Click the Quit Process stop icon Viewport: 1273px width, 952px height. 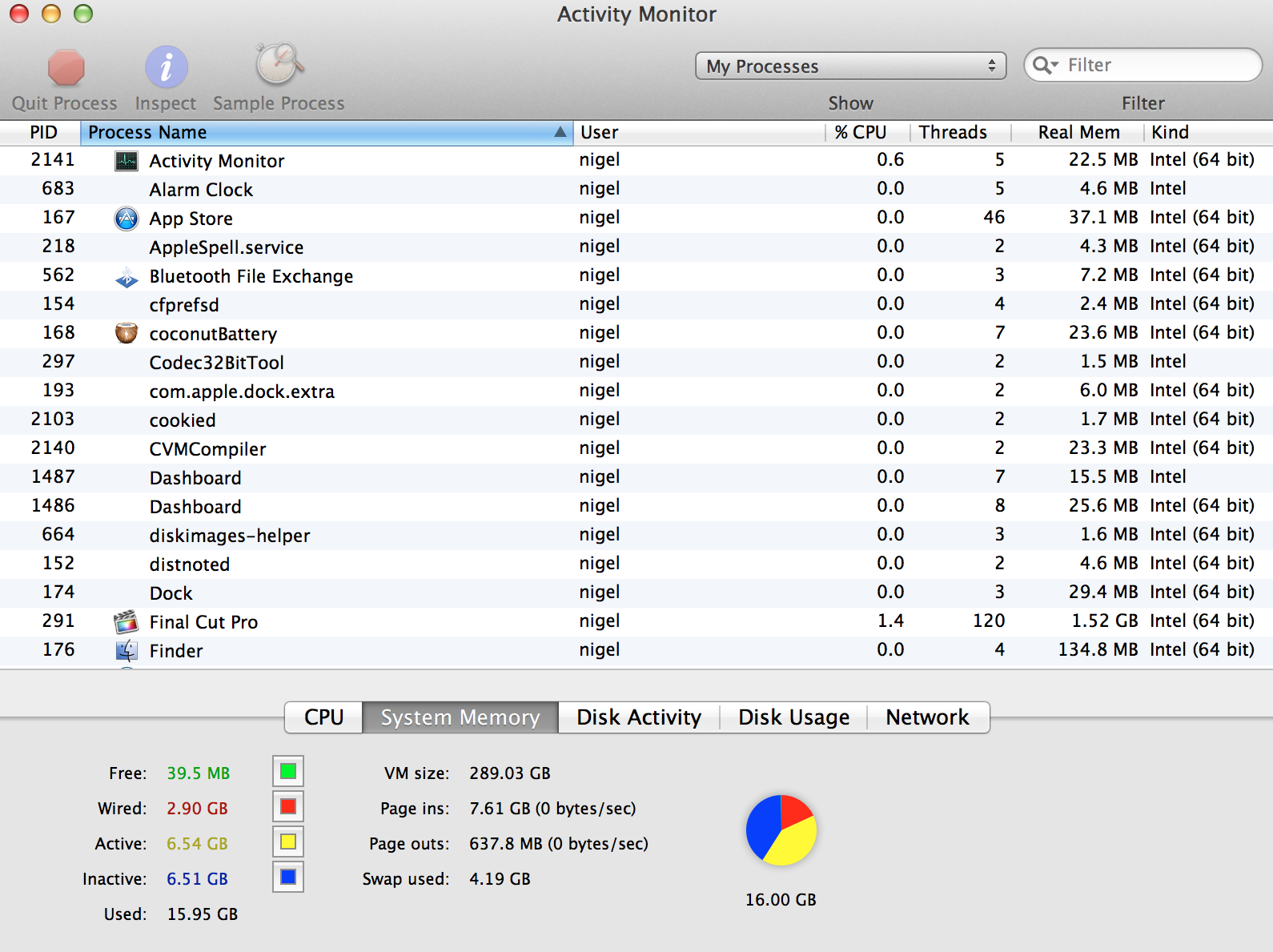(66, 67)
